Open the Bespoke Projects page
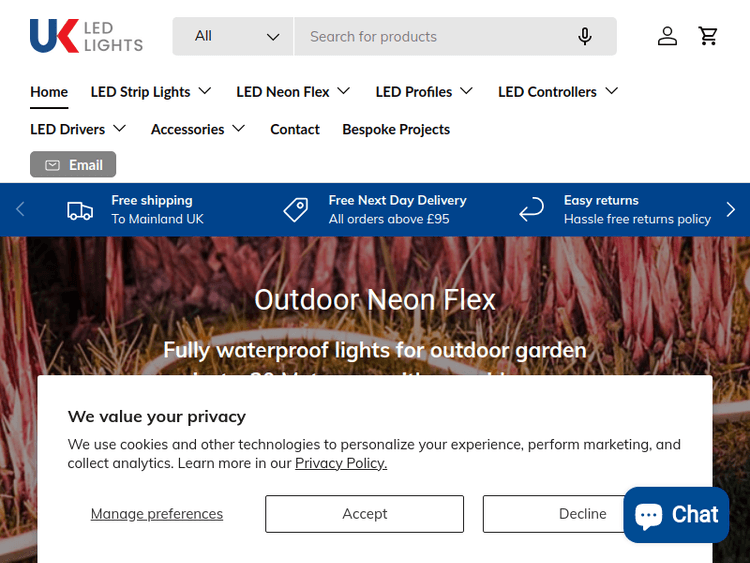This screenshot has width=750, height=563. click(396, 129)
